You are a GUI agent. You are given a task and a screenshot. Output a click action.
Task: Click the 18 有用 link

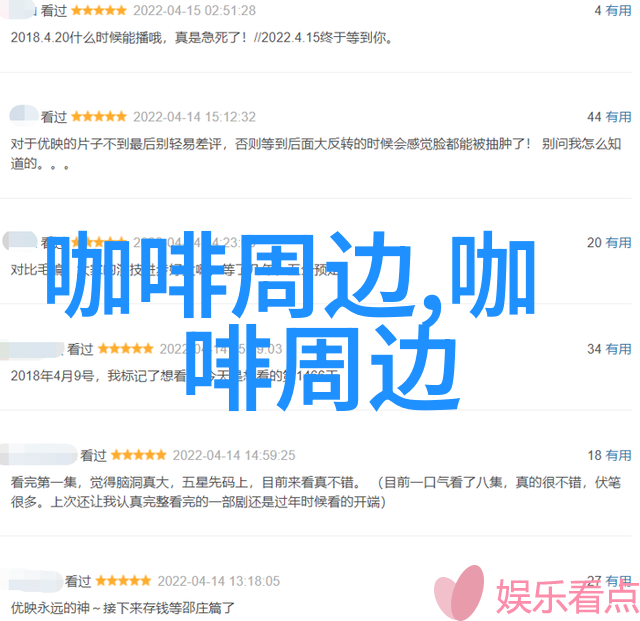tap(609, 455)
